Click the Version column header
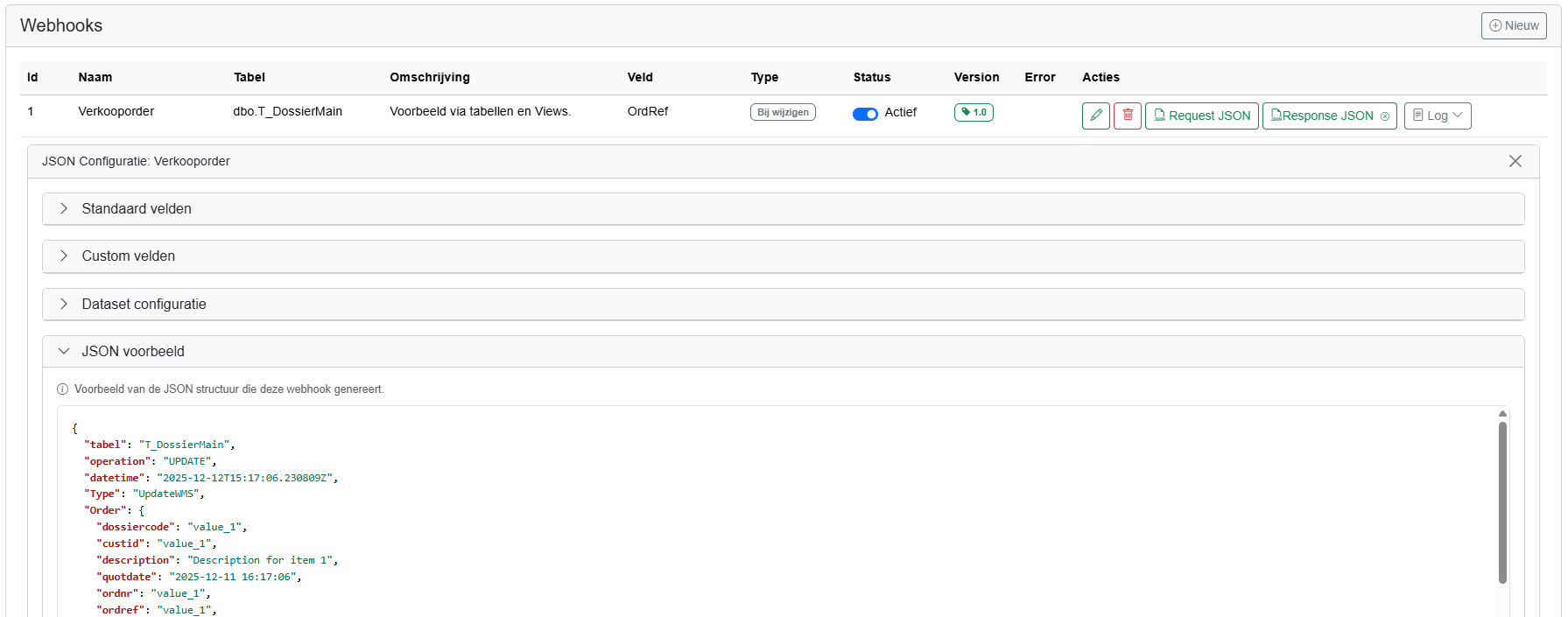The height and width of the screenshot is (617, 1568). click(x=977, y=77)
